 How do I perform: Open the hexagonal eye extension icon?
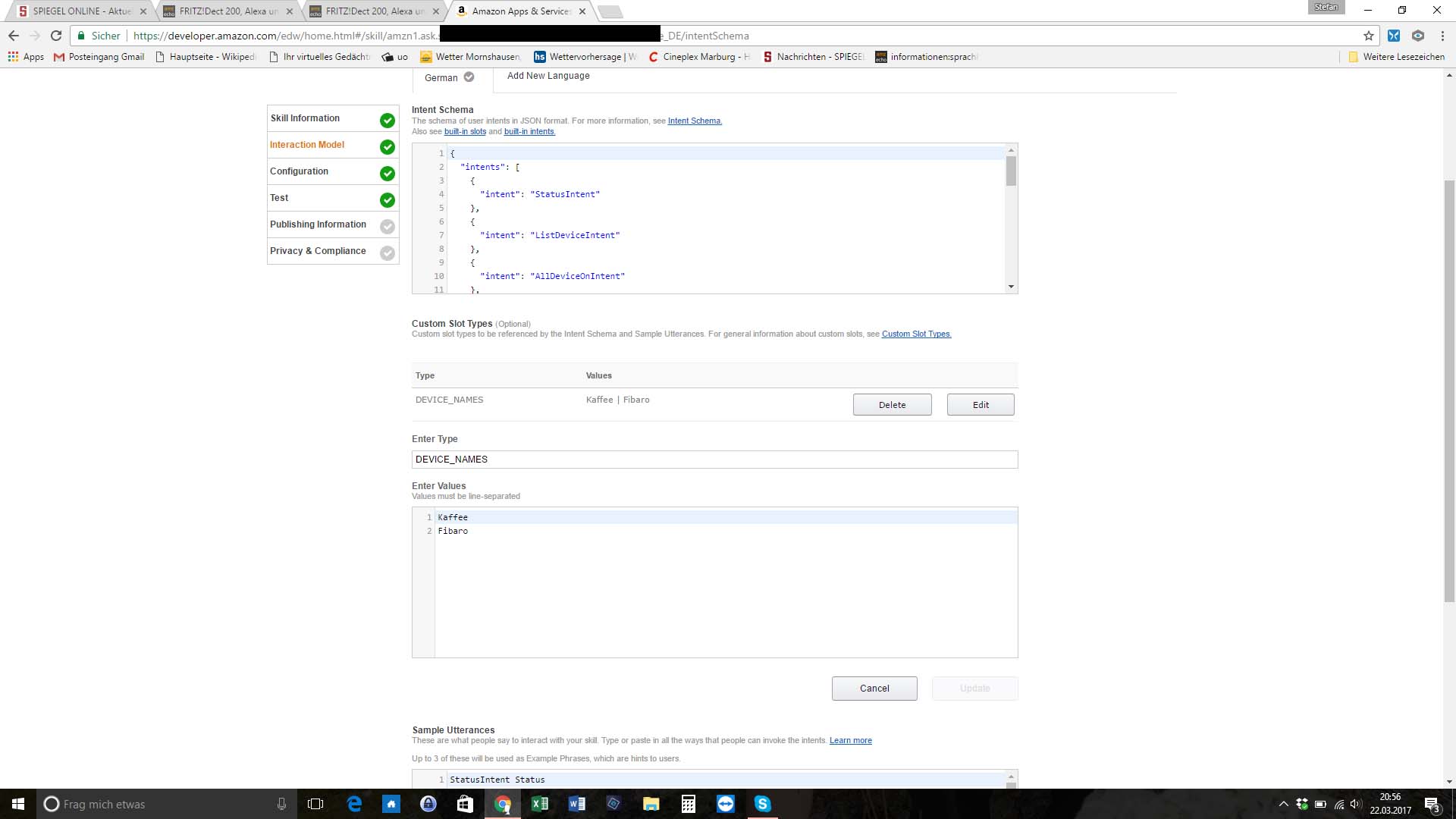coord(1418,36)
